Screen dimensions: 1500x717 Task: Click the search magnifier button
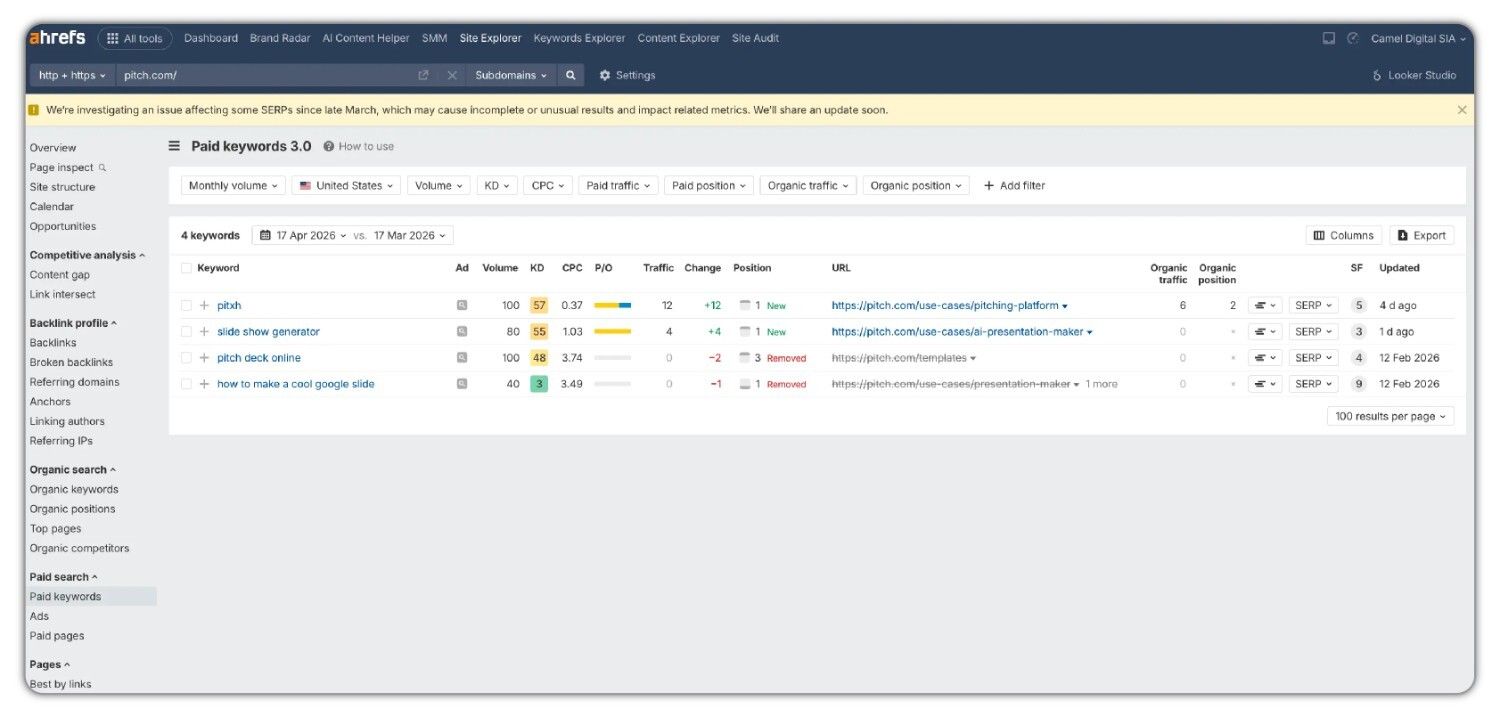coord(570,75)
